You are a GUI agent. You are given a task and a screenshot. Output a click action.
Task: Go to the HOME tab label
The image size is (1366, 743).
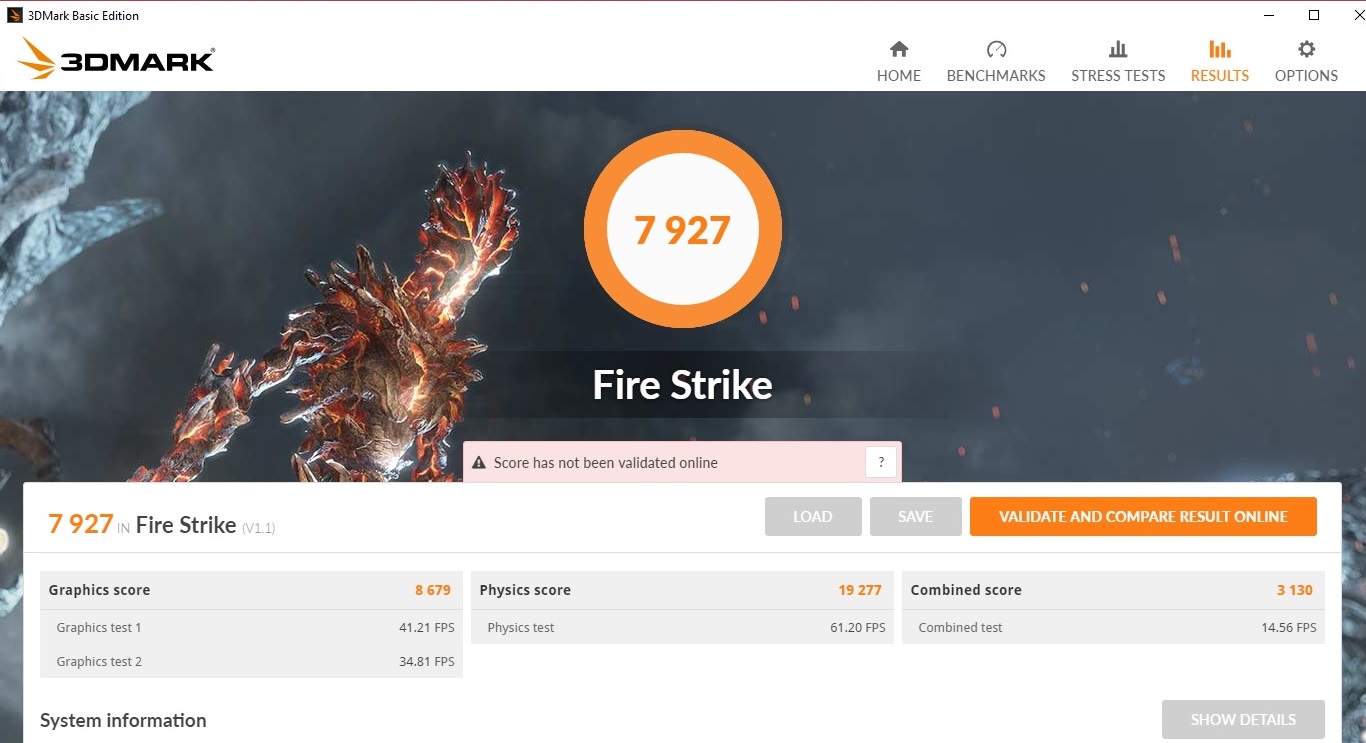click(x=899, y=76)
